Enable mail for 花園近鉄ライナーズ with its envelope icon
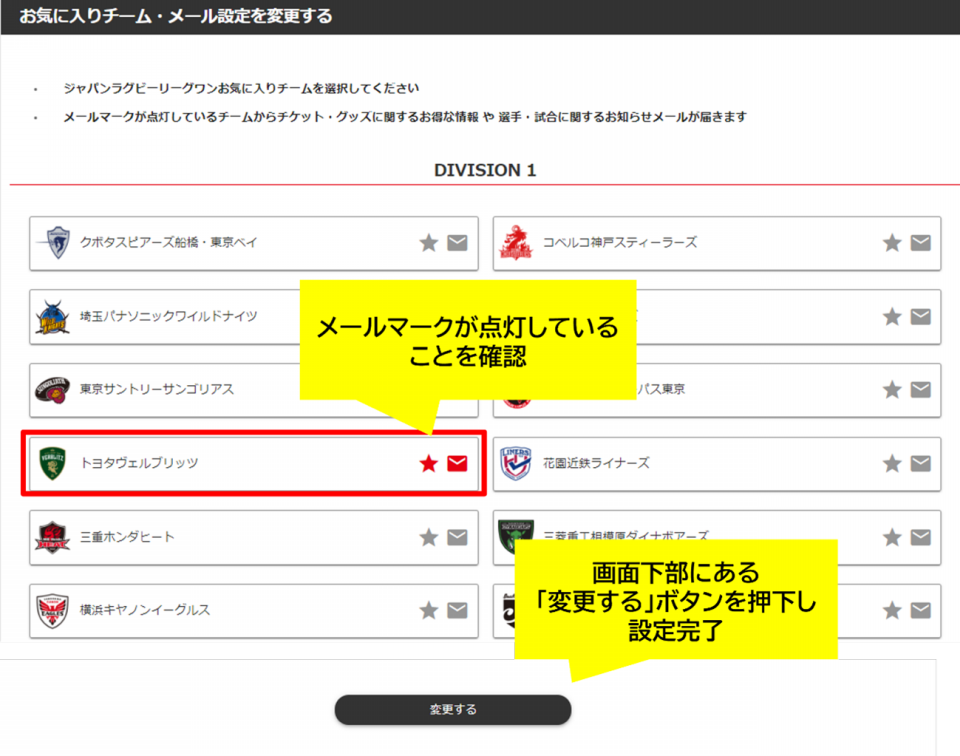The height and width of the screenshot is (756, 960). coord(921,463)
